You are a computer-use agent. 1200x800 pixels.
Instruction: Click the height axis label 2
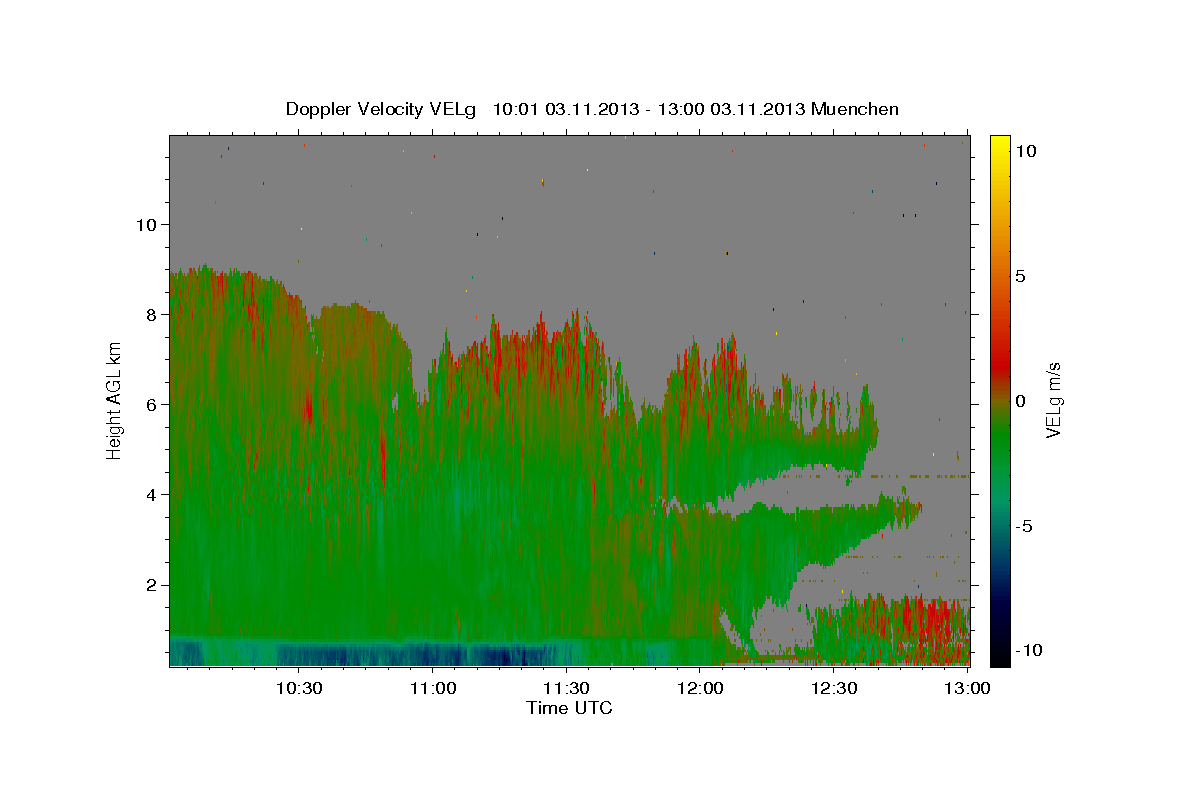(x=152, y=584)
